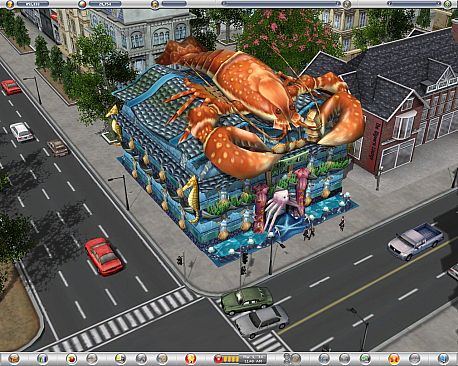Click the gold coin icon at the top-left corner
Screen dimensions: 458x366
[10, 4]
